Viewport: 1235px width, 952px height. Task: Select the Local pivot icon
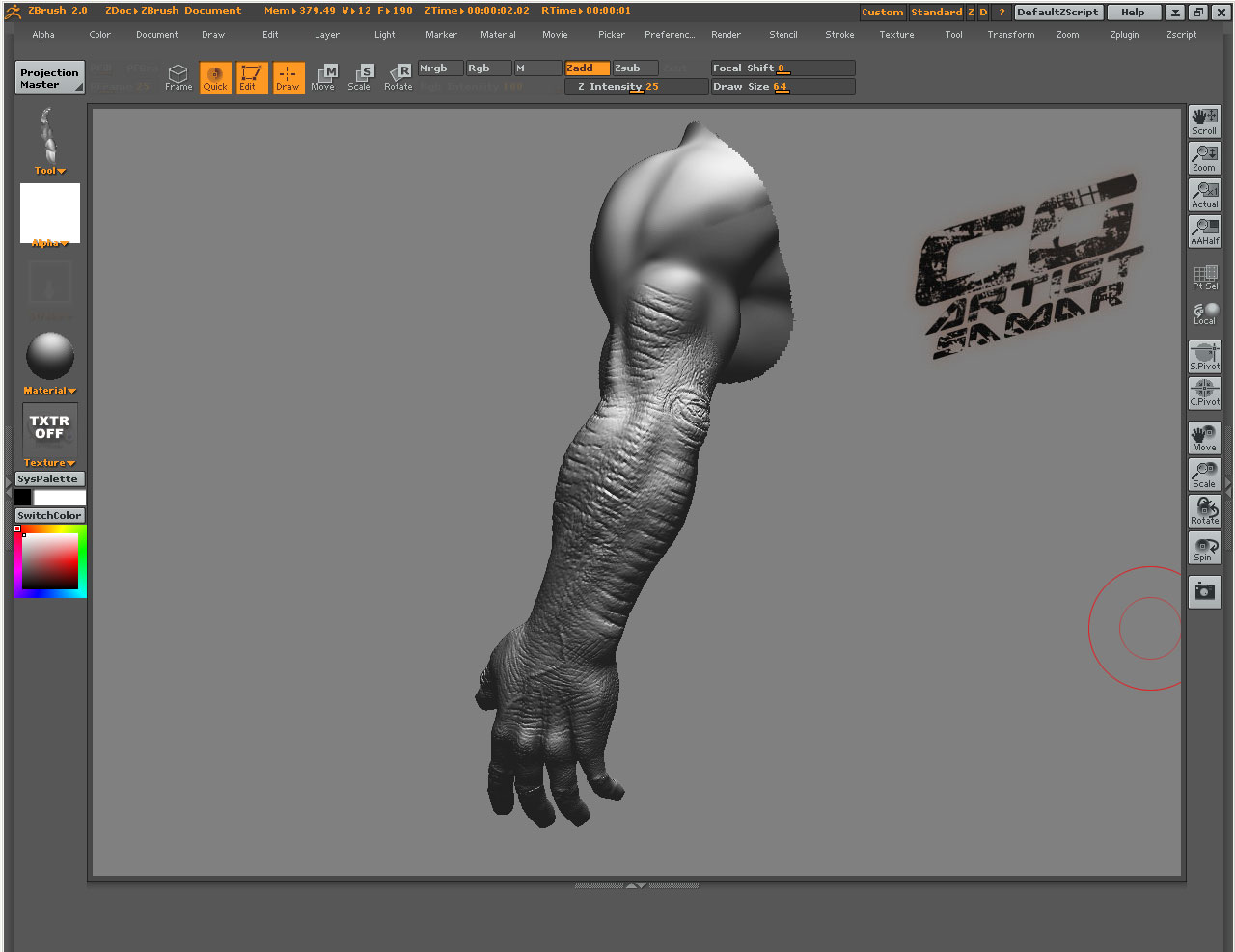[1204, 312]
